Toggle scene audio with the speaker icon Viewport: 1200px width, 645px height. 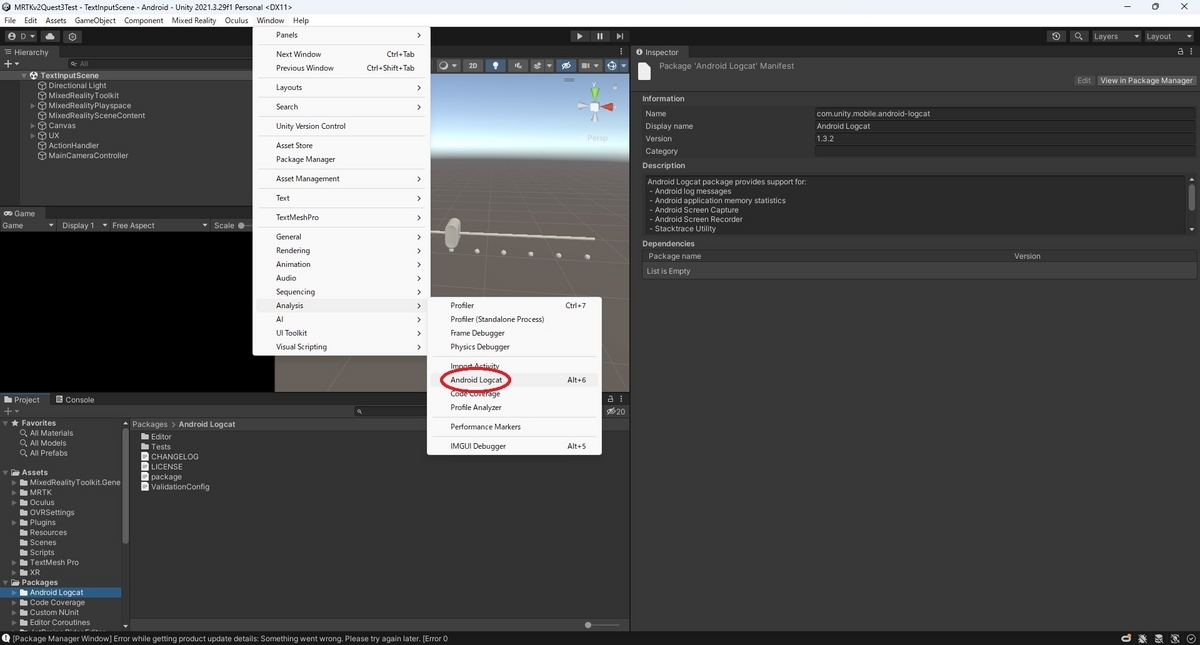click(519, 65)
